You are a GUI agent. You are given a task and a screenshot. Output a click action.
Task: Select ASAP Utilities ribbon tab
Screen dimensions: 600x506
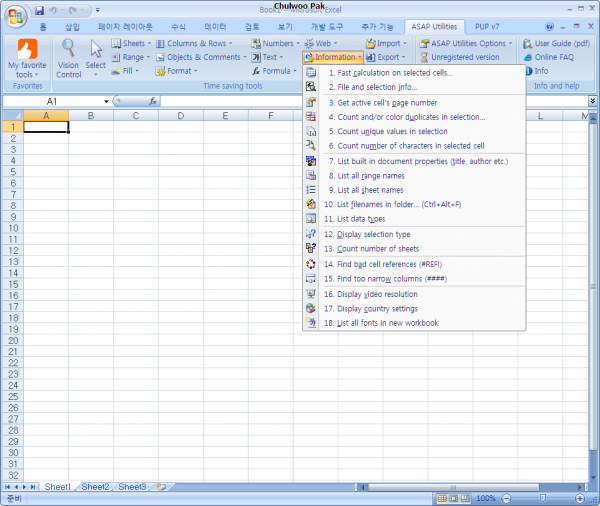(434, 26)
